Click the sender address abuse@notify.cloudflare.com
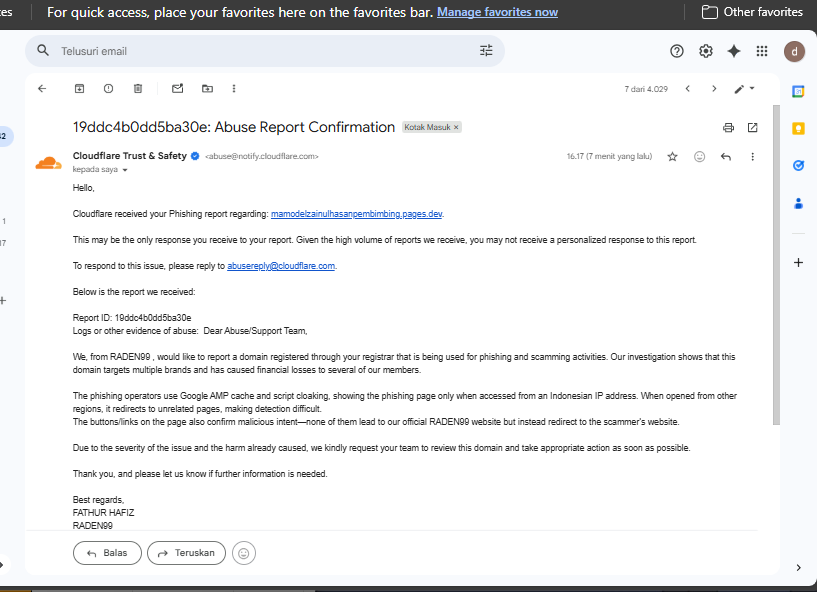This screenshot has width=817, height=592. click(x=262, y=156)
